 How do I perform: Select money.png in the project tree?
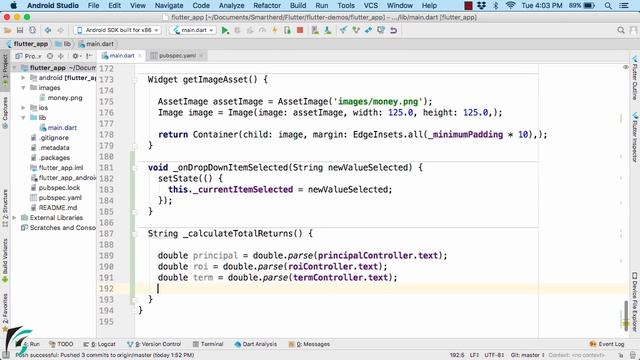[x=61, y=98]
